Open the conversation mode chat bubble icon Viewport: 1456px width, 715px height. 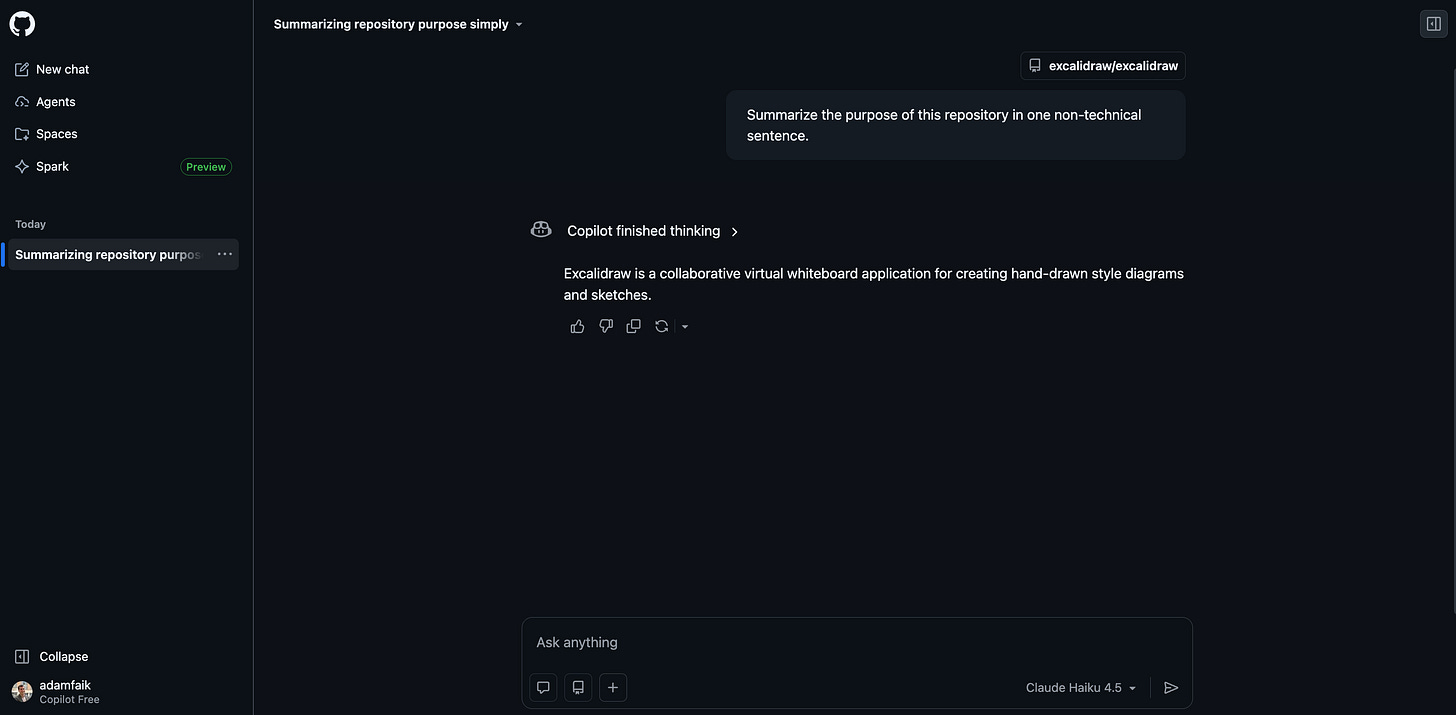click(542, 687)
